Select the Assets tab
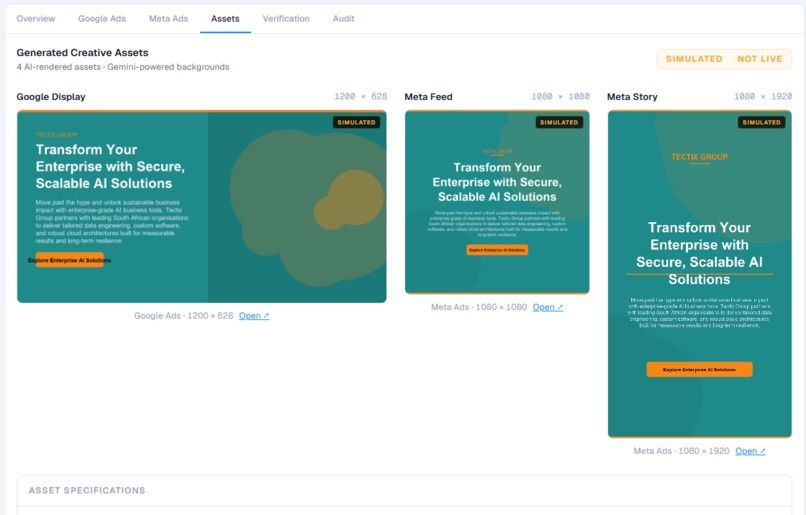806x515 pixels. [x=225, y=19]
